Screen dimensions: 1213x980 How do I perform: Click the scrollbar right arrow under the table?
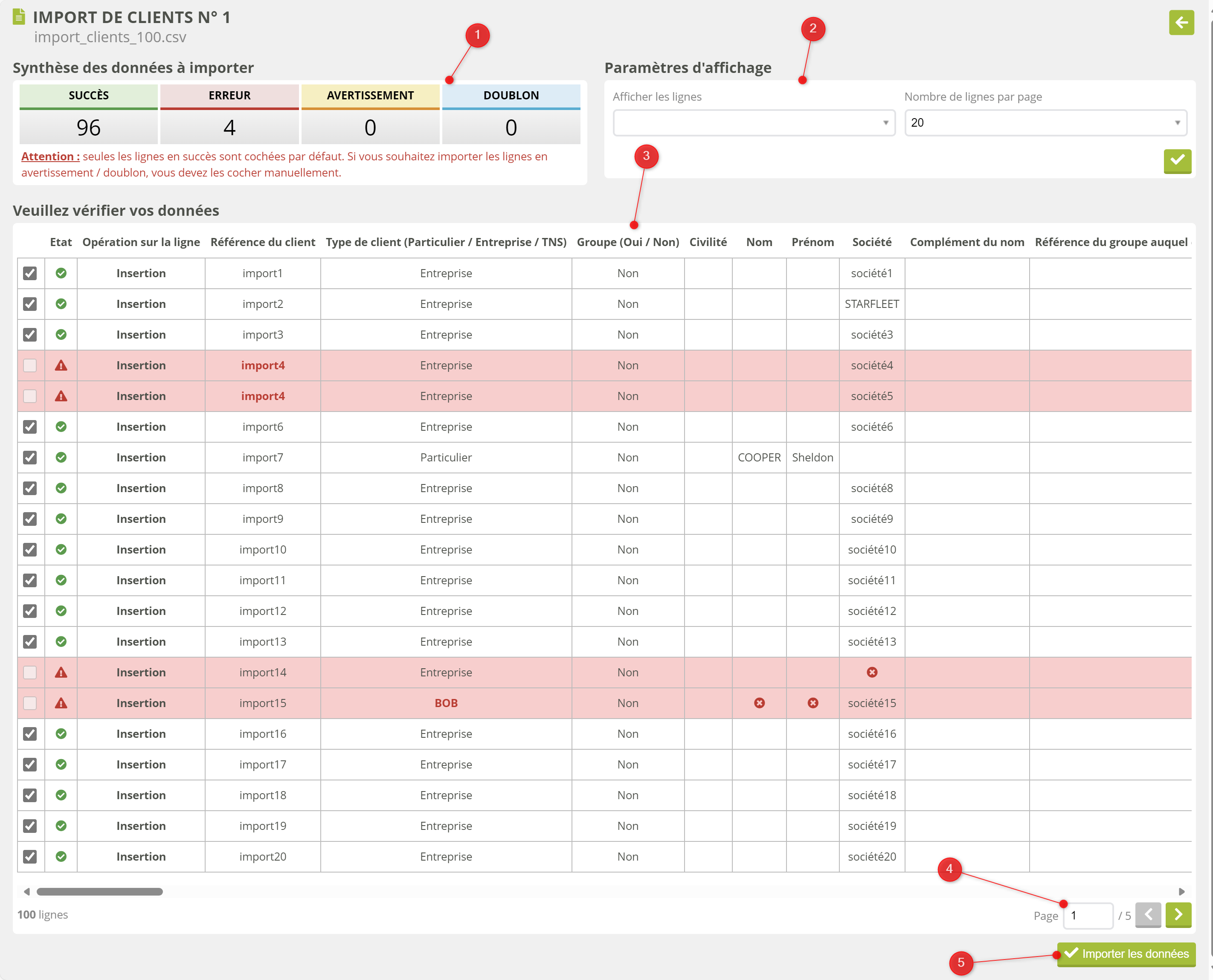pos(1181,891)
